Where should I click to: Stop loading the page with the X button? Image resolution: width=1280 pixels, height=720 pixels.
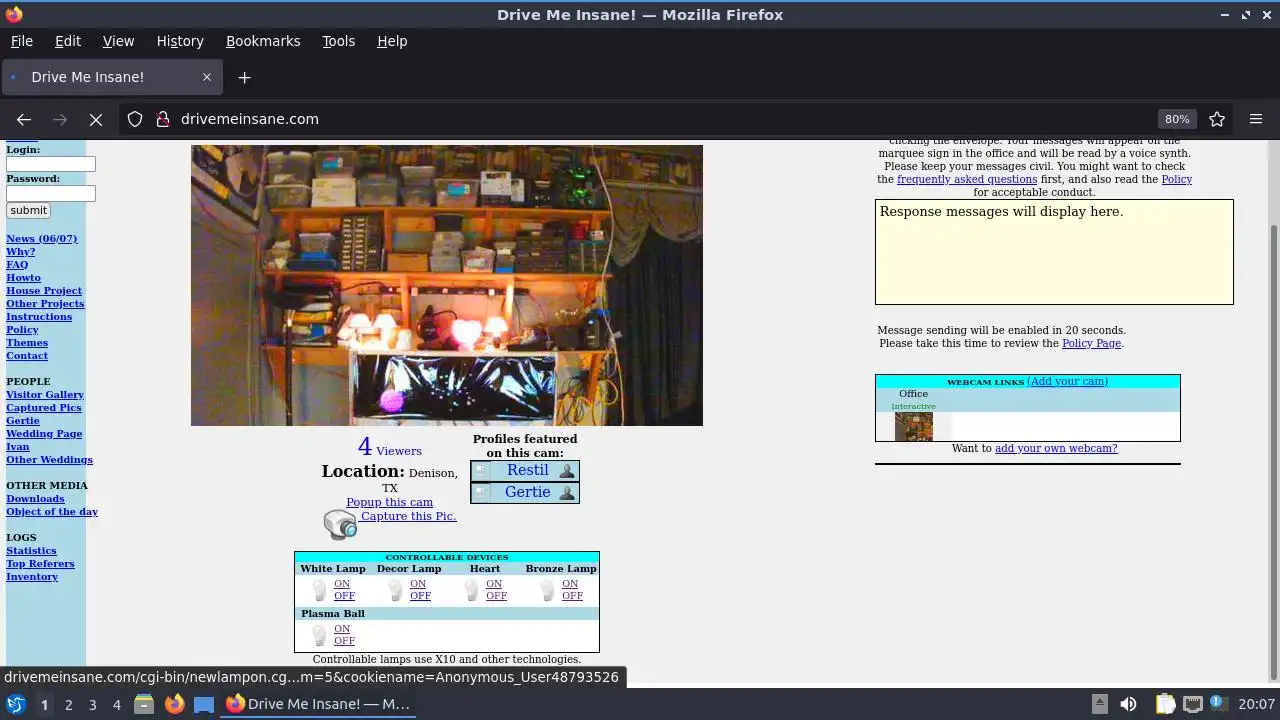click(96, 119)
